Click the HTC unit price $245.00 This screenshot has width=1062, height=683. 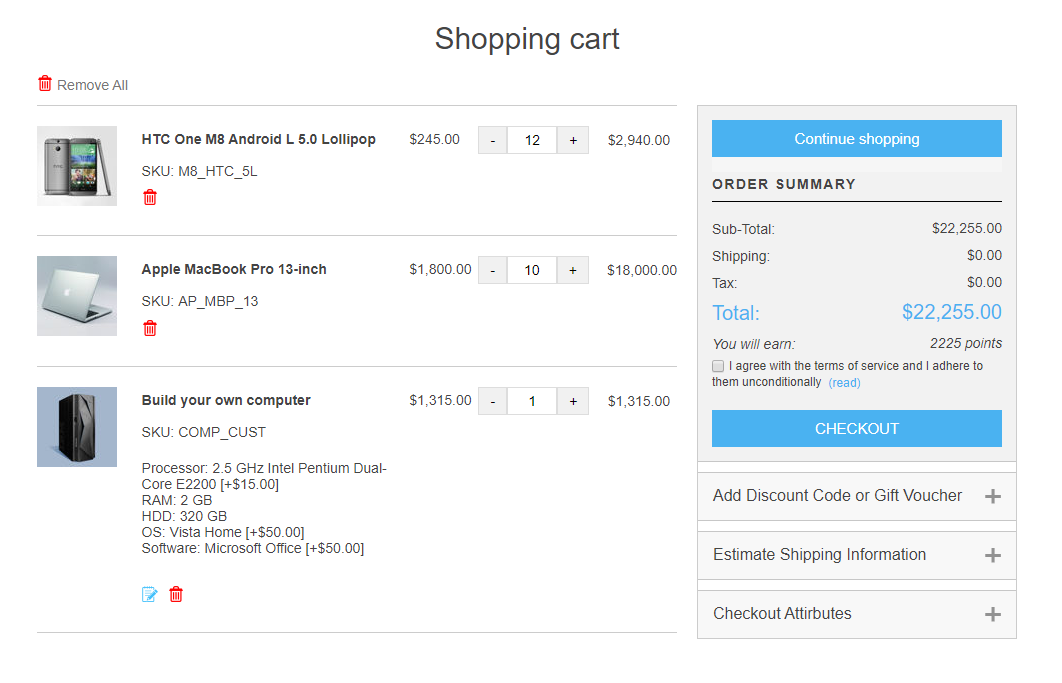click(x=434, y=139)
